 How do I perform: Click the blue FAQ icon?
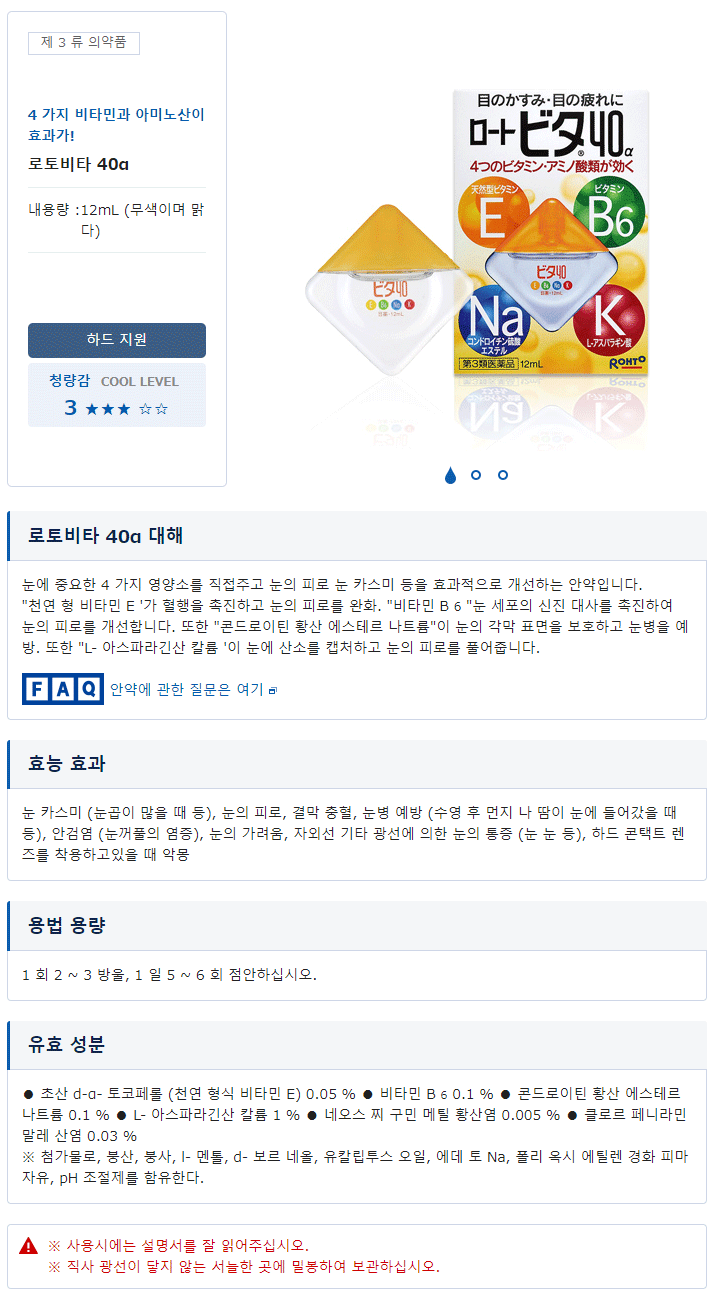[63, 688]
